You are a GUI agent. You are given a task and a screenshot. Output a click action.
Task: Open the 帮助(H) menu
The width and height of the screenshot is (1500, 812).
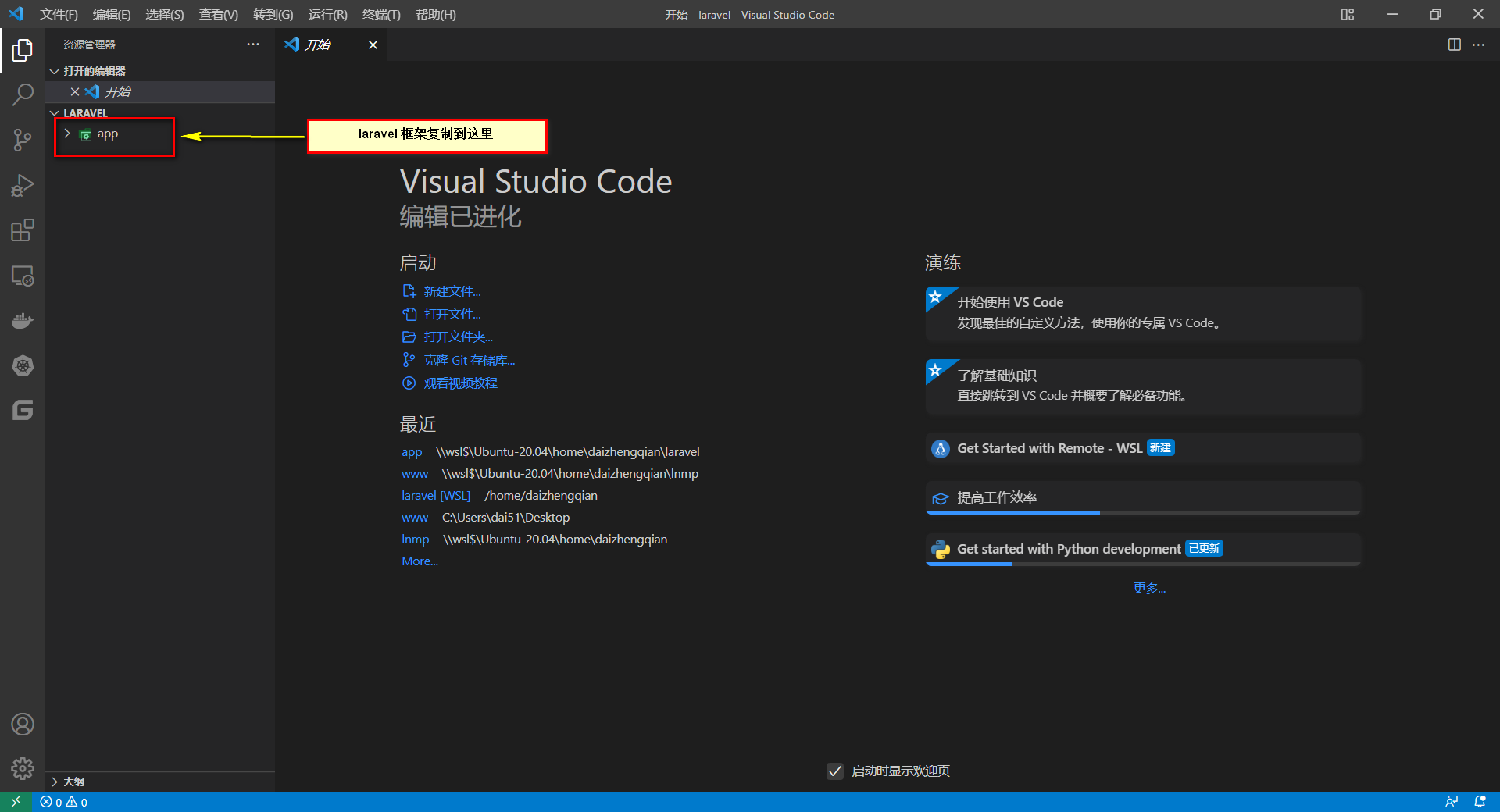[436, 15]
